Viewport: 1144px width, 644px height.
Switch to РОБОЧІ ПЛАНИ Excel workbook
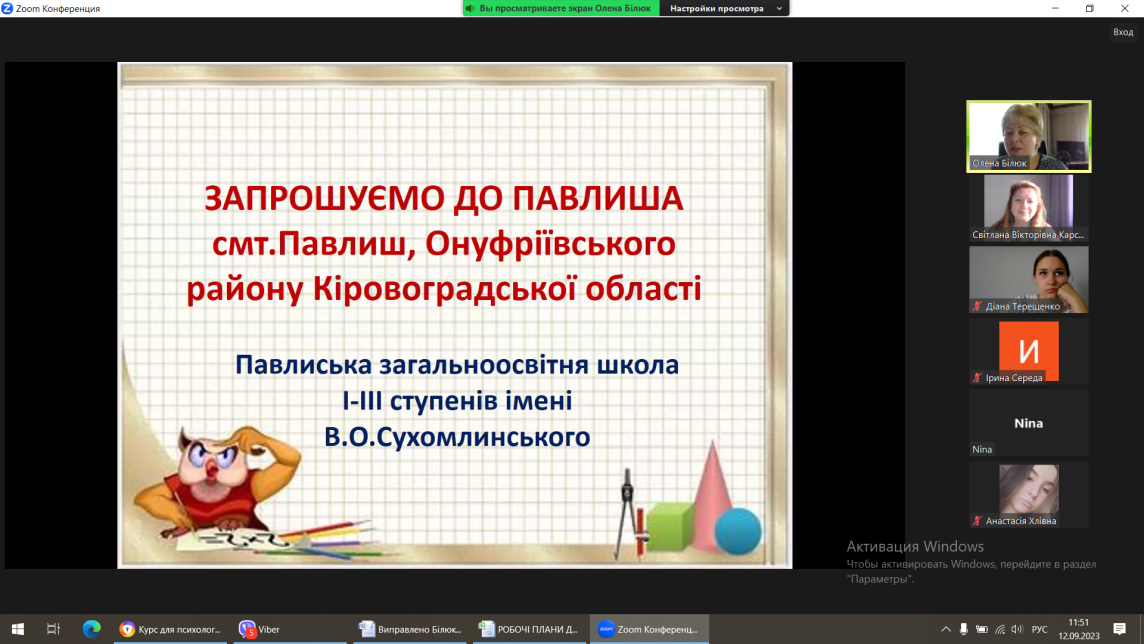530,629
